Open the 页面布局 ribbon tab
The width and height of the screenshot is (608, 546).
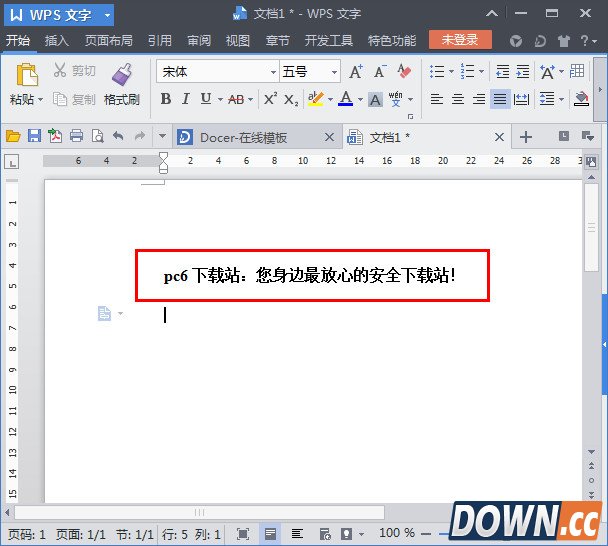[109, 41]
